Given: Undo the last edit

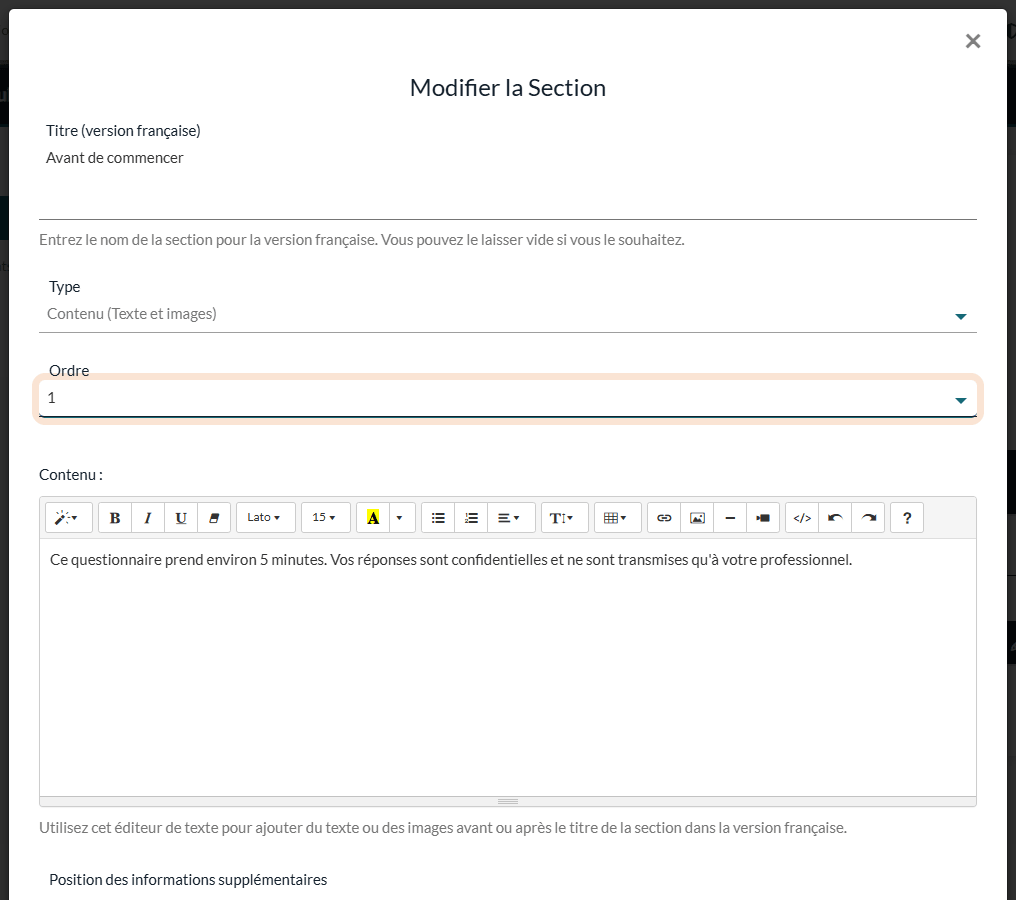Looking at the screenshot, I should 835,518.
